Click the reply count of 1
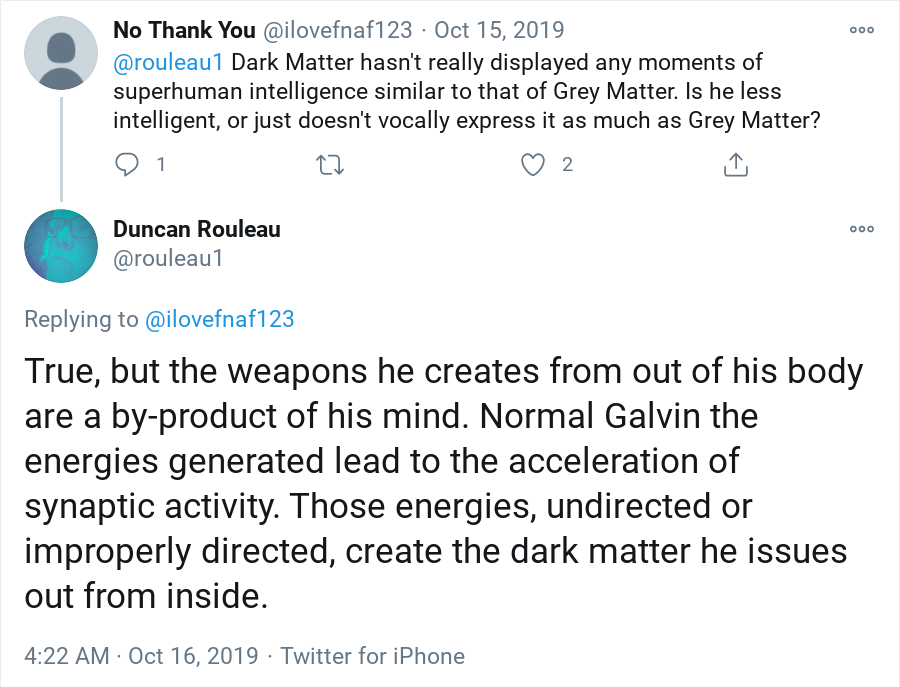Viewport: 900px width, 687px height. tap(161, 165)
